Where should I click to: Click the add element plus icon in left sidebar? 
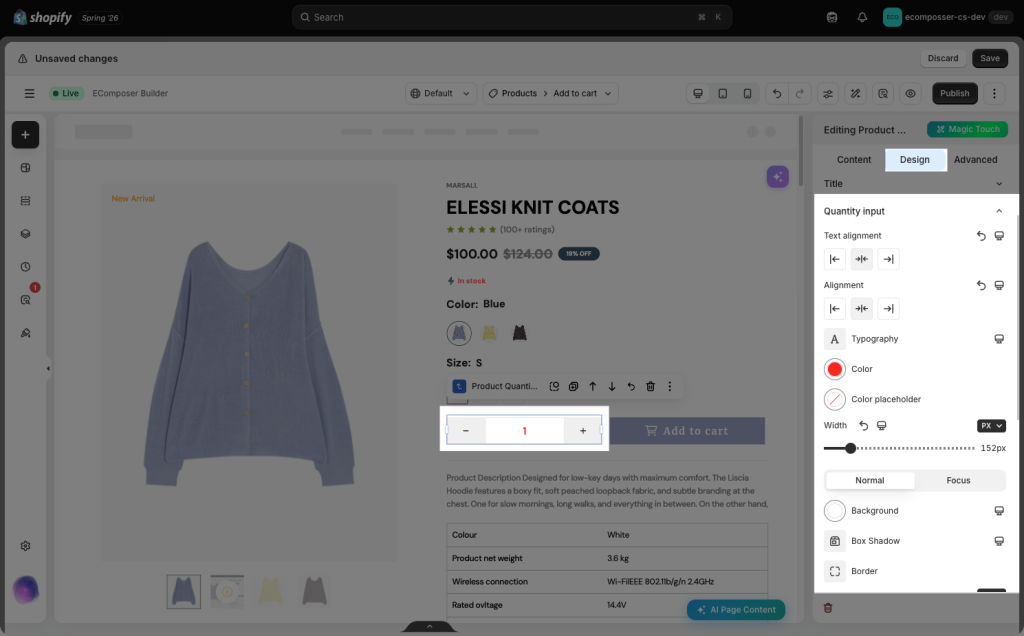click(x=25, y=135)
